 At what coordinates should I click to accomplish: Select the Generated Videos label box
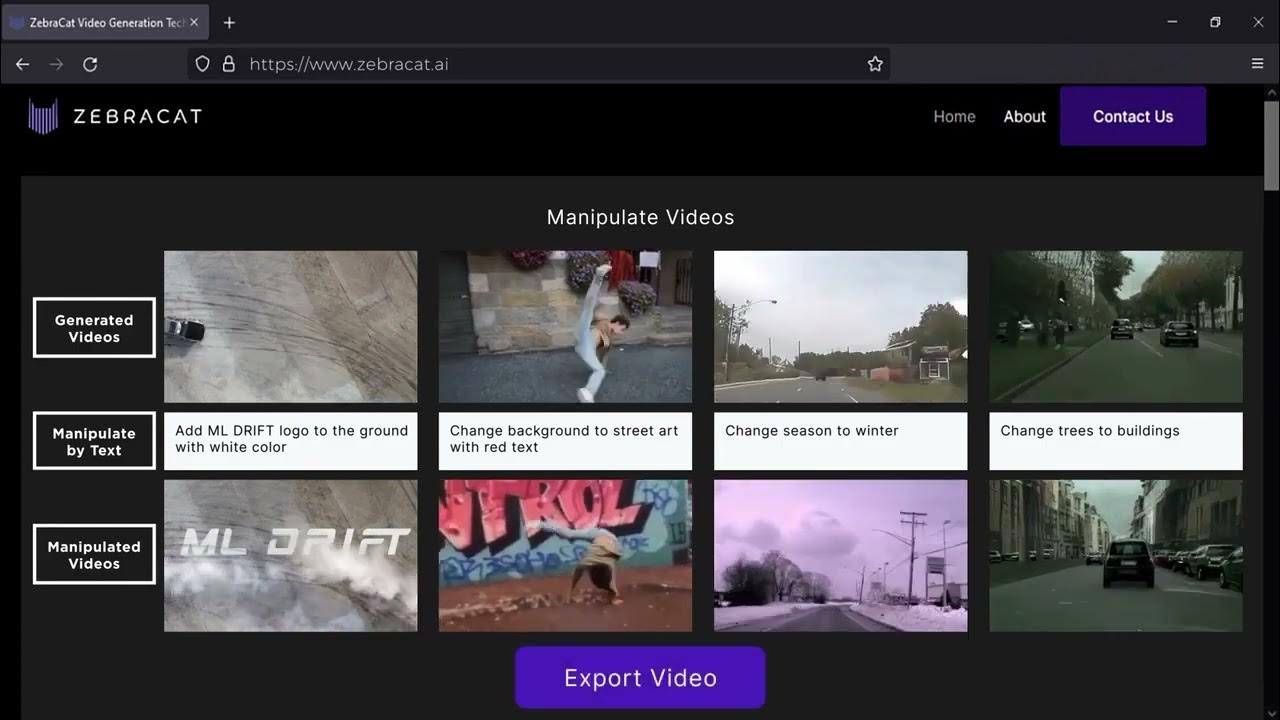pyautogui.click(x=94, y=328)
